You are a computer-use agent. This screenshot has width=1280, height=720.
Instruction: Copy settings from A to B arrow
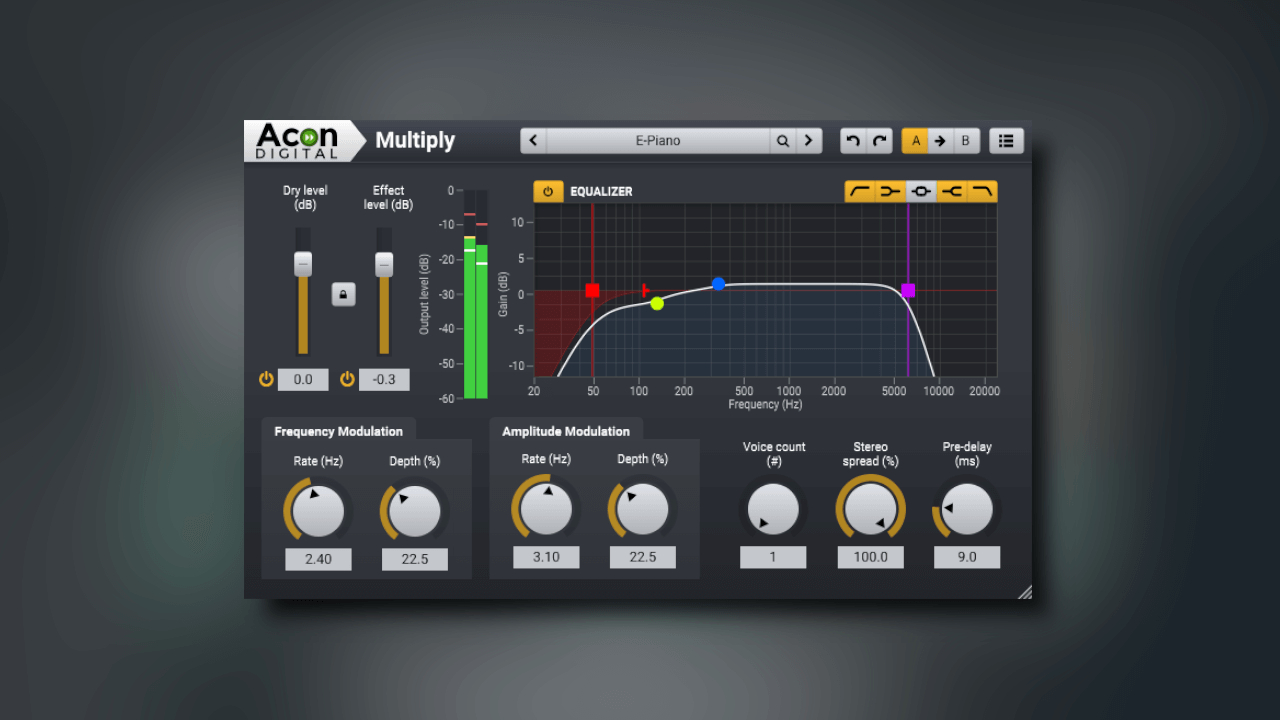pos(940,140)
